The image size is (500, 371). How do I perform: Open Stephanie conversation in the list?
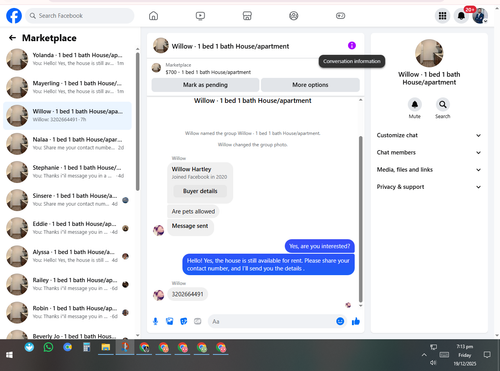pos(67,172)
